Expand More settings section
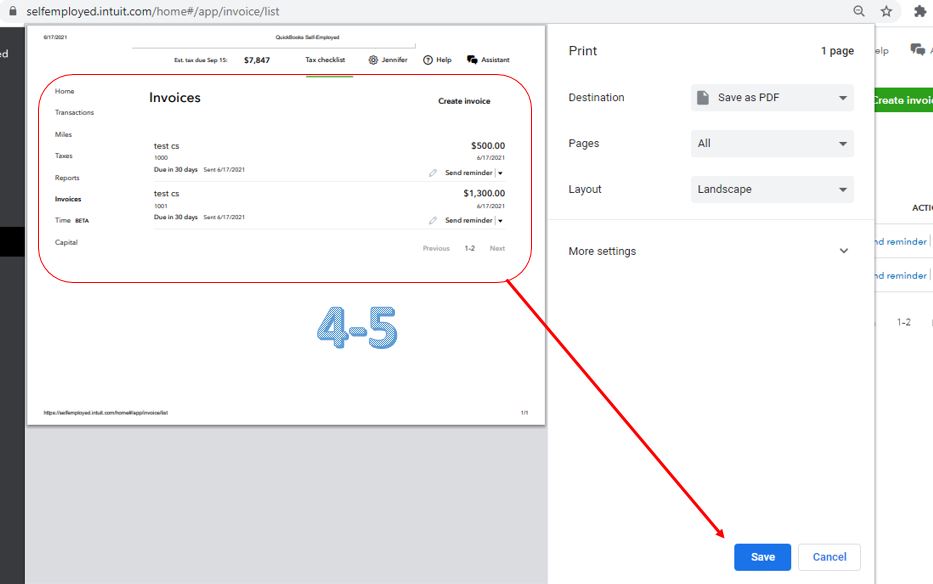Image resolution: width=933 pixels, height=584 pixels. click(x=709, y=251)
